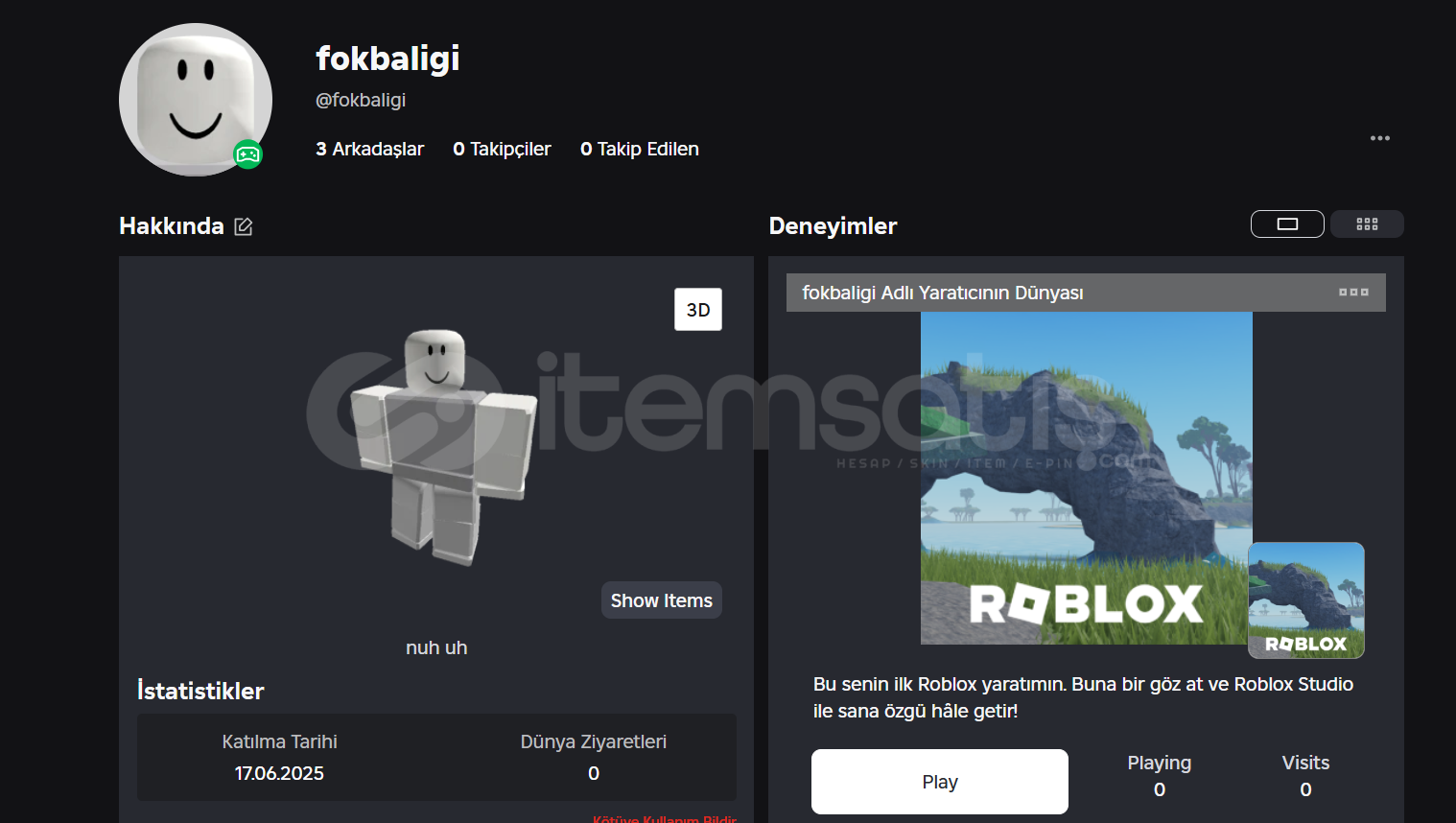Toggle the 3D avatar view button

pyautogui.click(x=698, y=310)
